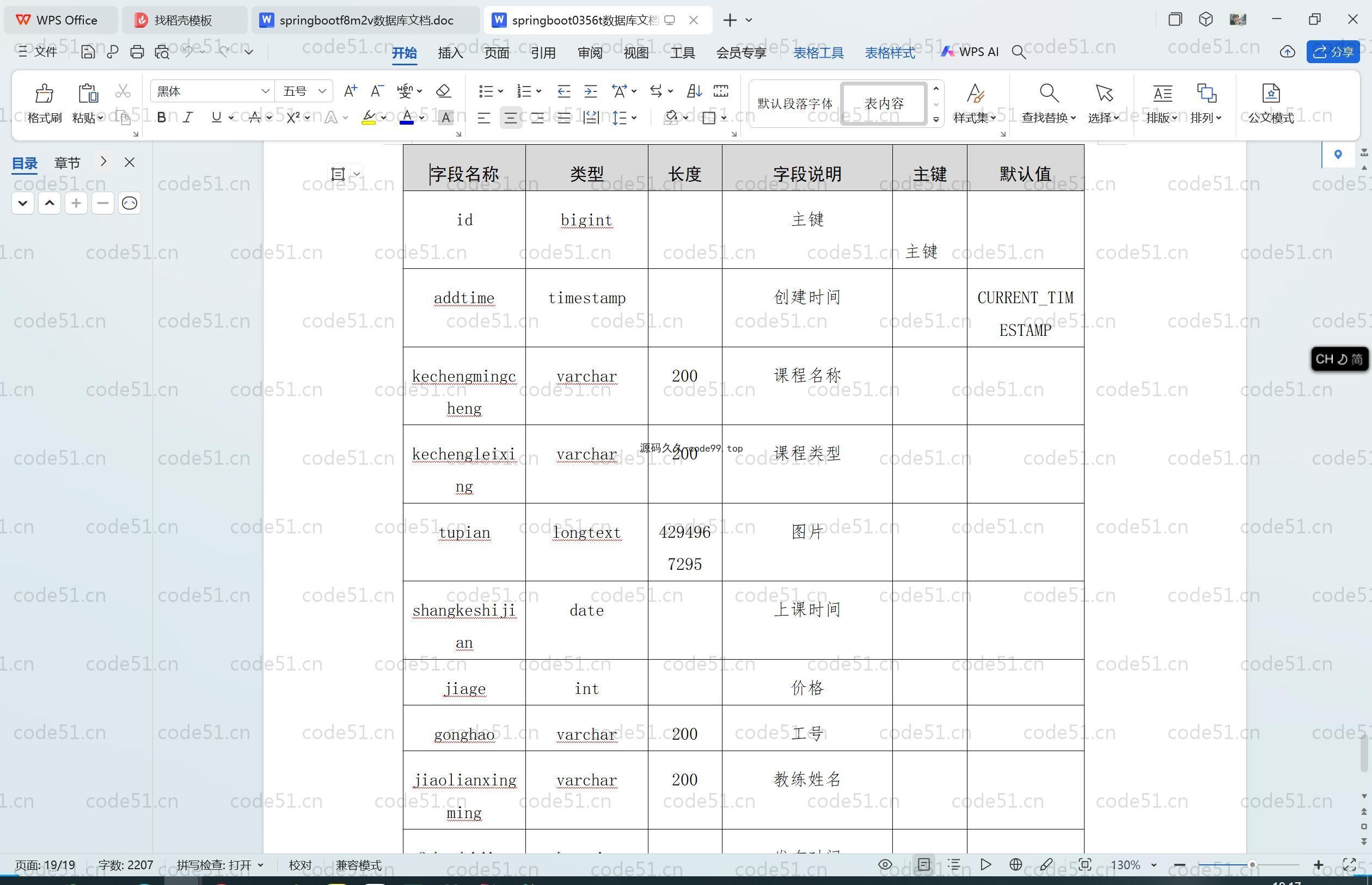Click the new tab plus button
Image resolution: width=1372 pixels, height=885 pixels.
pyautogui.click(x=730, y=20)
